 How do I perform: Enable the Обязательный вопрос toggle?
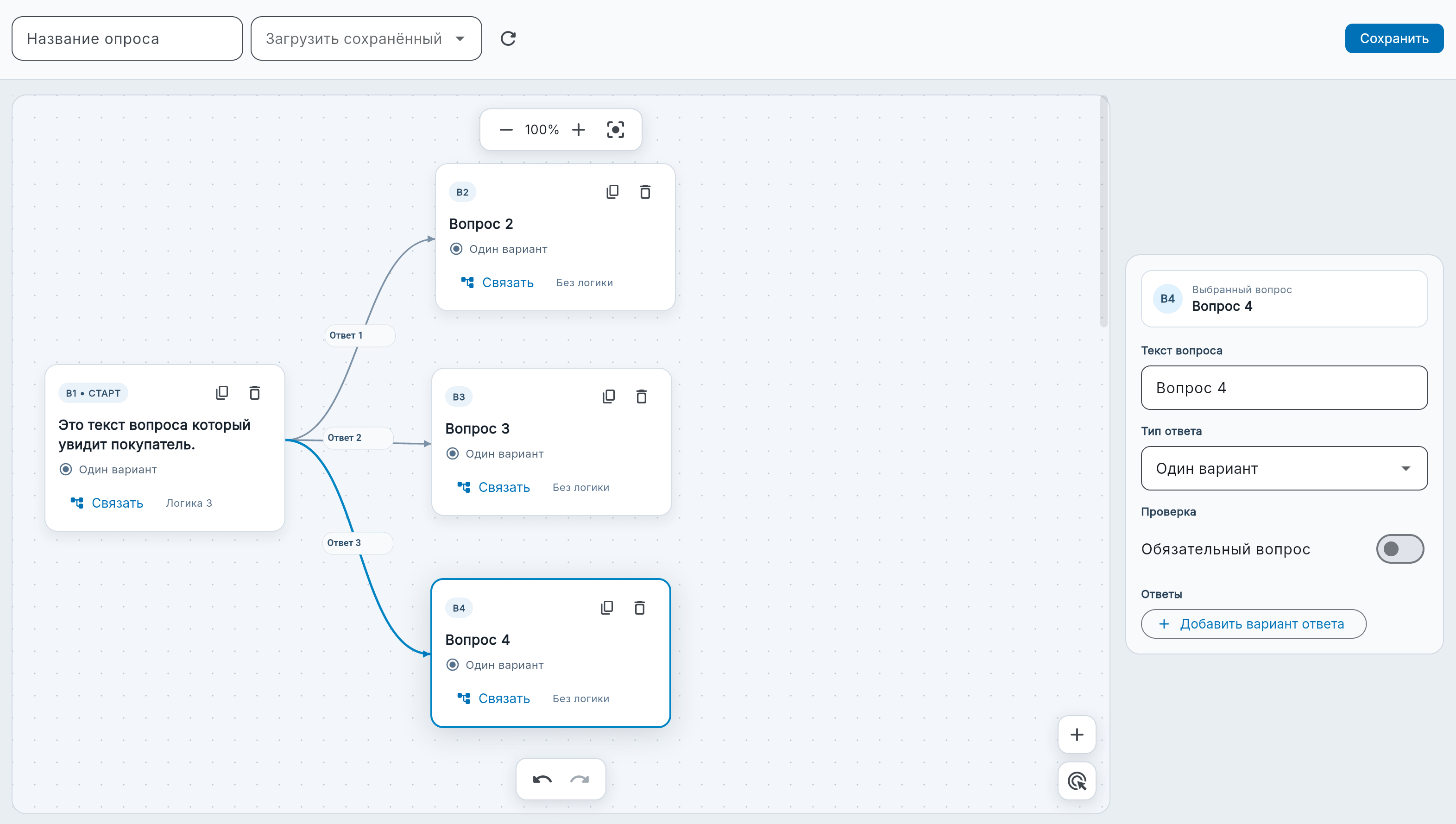[x=1400, y=548]
